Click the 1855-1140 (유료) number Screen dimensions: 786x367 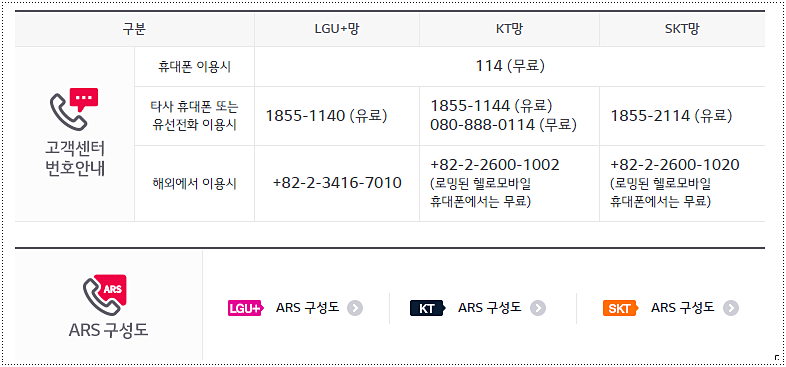326,116
